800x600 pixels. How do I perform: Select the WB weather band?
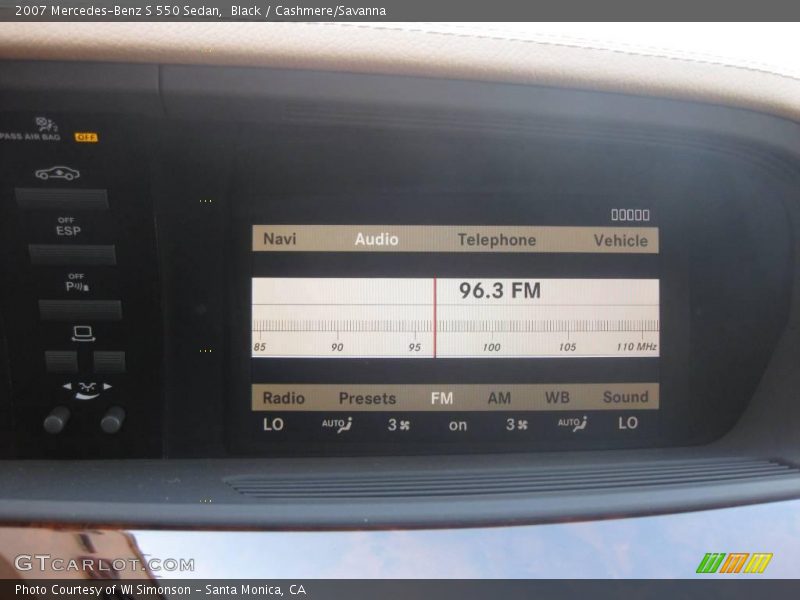tap(557, 397)
